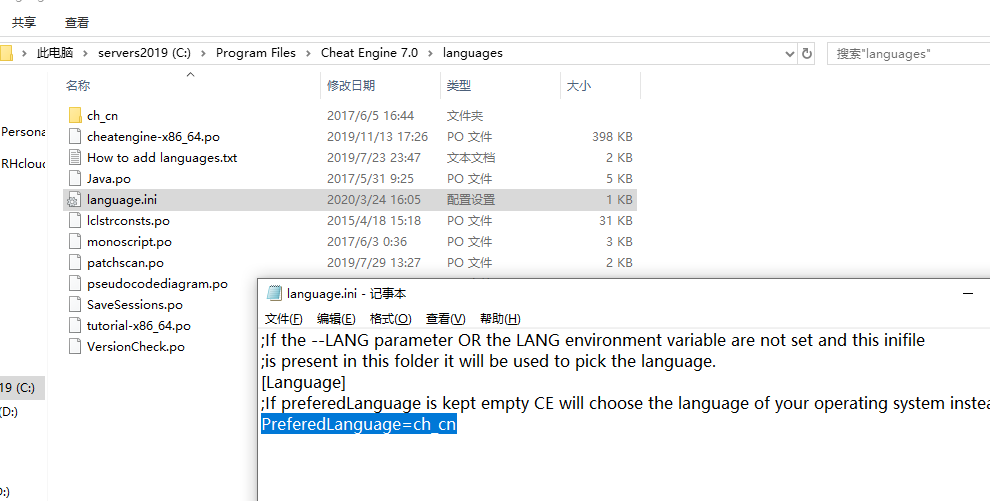Select cheatengine-x86_64.po file name
990x501 pixels.
153,136
